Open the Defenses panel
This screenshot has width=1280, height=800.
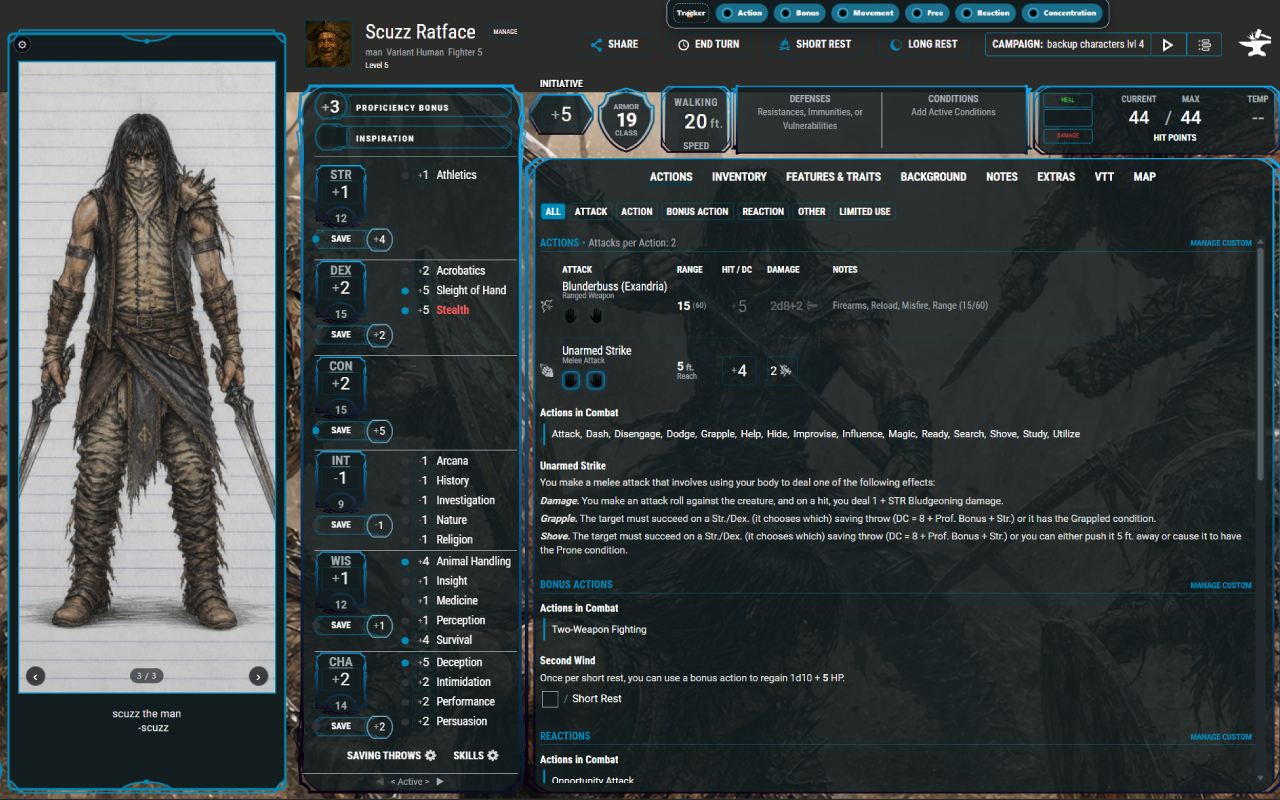point(810,120)
